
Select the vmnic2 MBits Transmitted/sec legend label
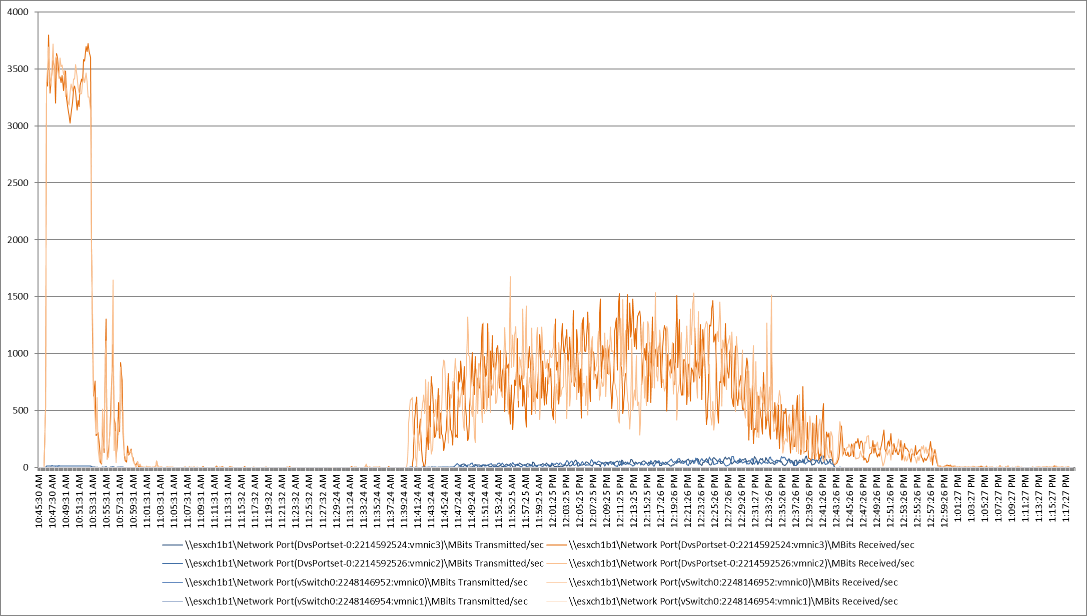click(364, 563)
